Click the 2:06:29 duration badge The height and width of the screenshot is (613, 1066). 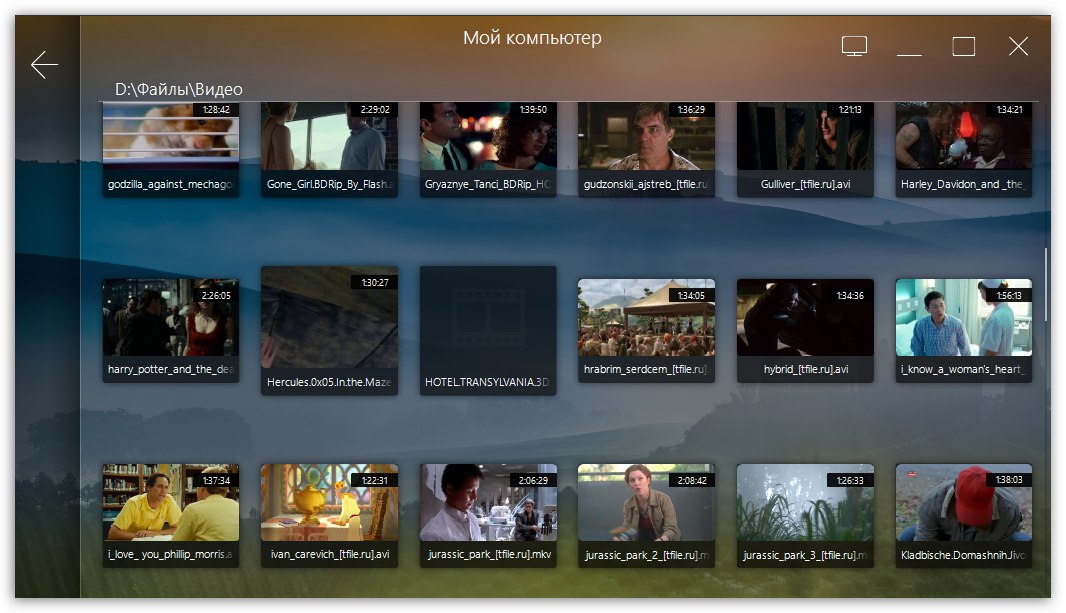pos(533,480)
